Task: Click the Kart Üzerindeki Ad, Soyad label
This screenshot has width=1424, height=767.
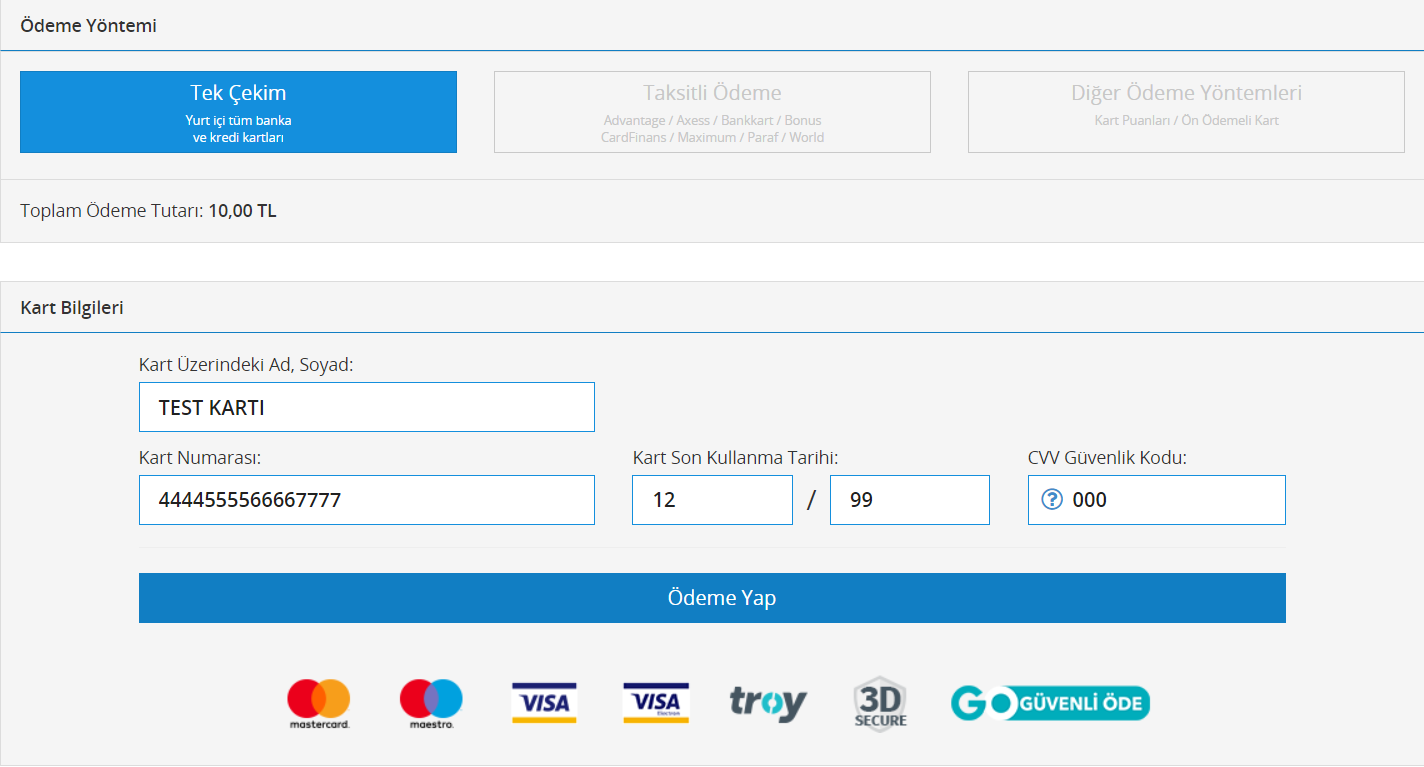Action: pyautogui.click(x=246, y=365)
